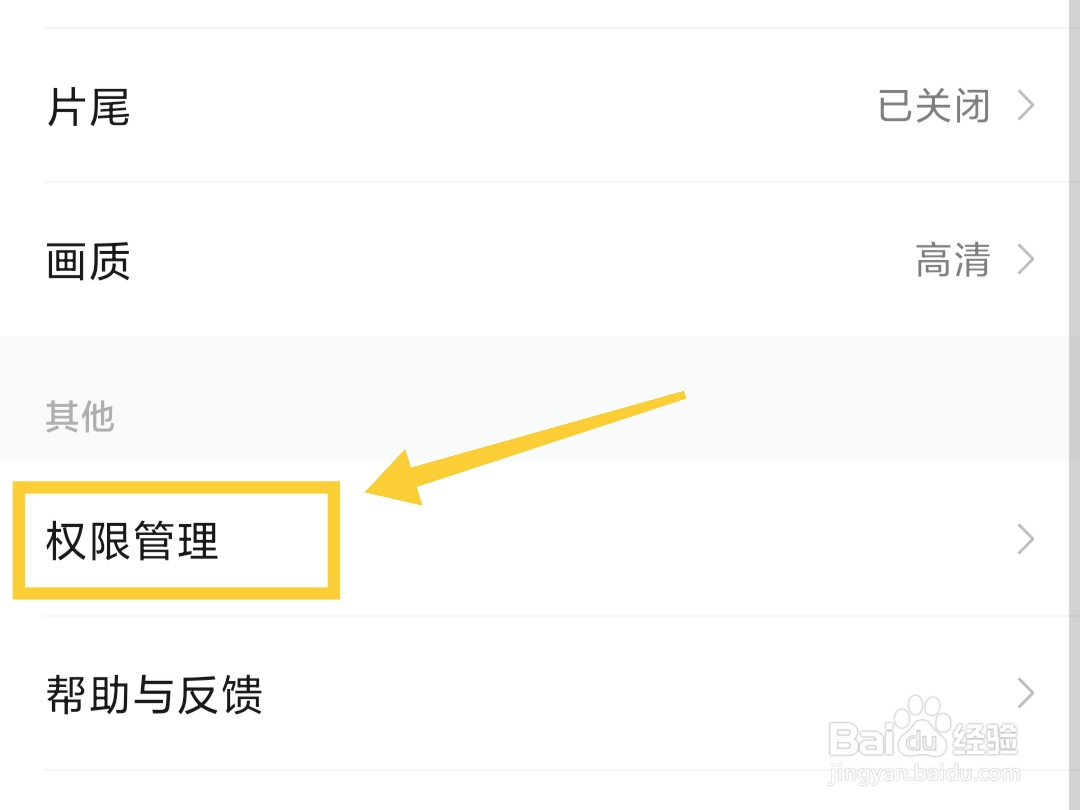Open the 画质 quality setting
Image resolution: width=1080 pixels, height=810 pixels.
tap(89, 261)
